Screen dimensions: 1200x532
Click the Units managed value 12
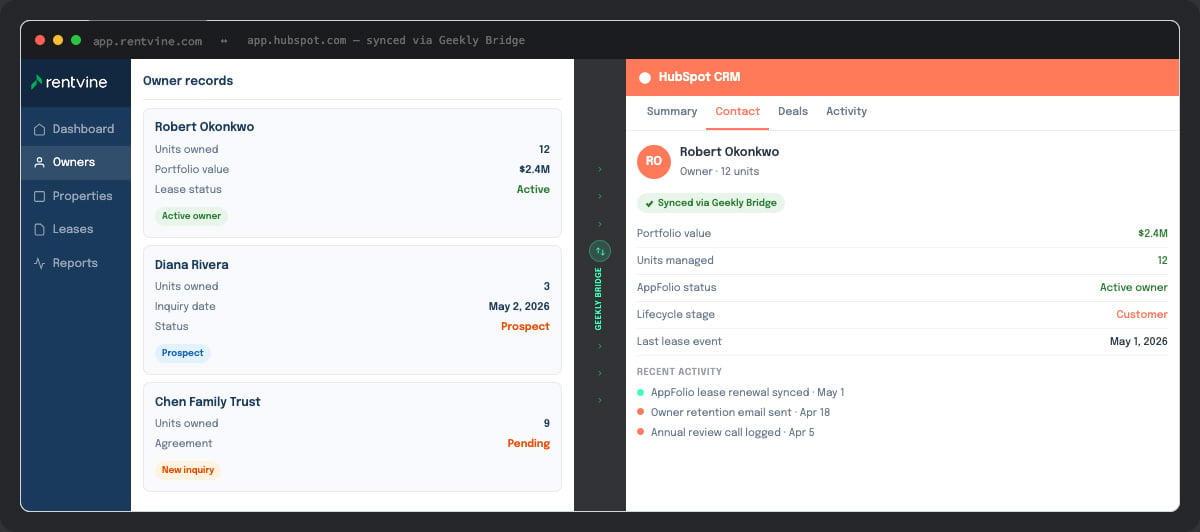click(1163, 260)
